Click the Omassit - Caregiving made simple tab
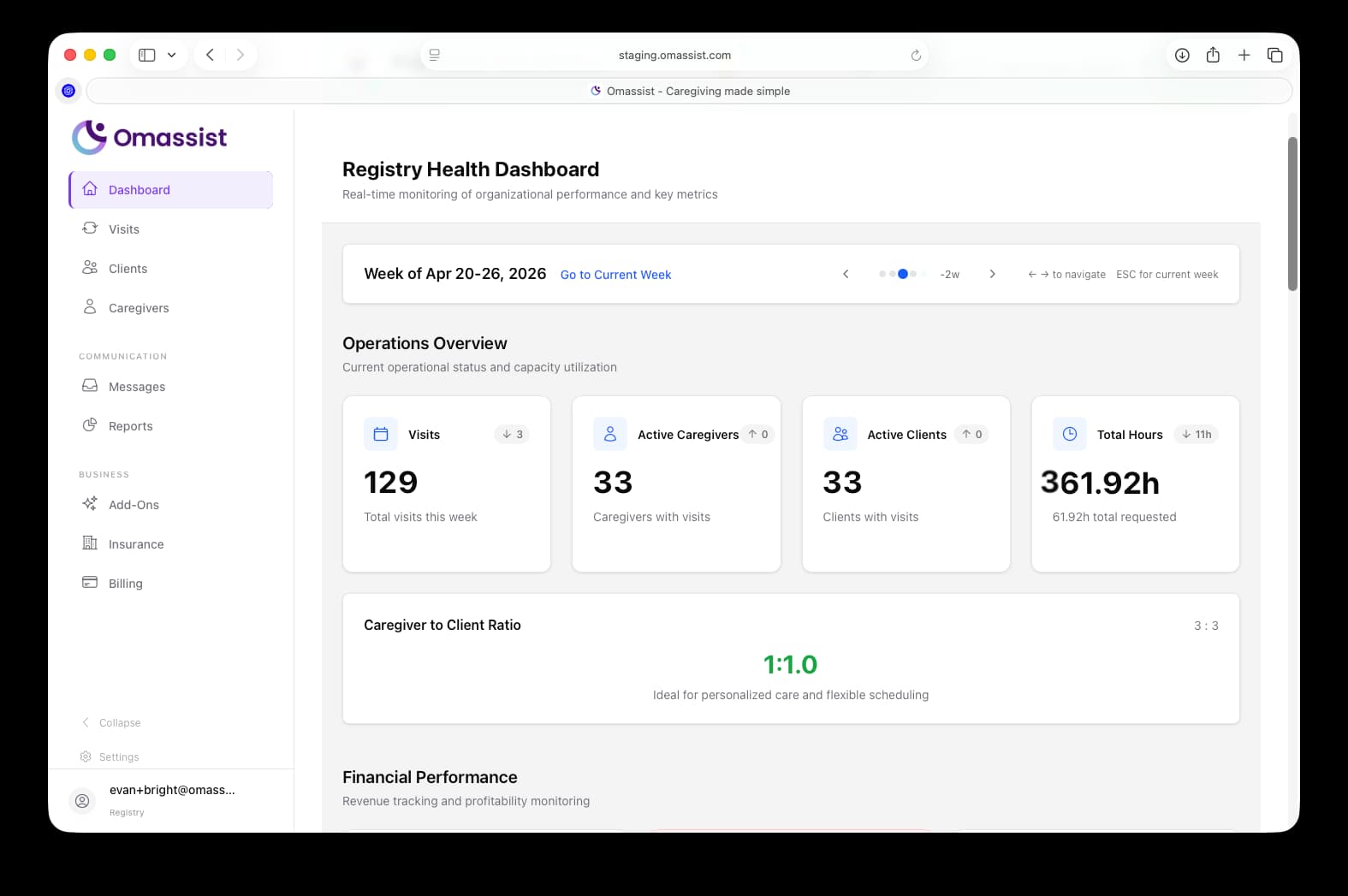This screenshot has width=1348, height=896. [x=689, y=91]
